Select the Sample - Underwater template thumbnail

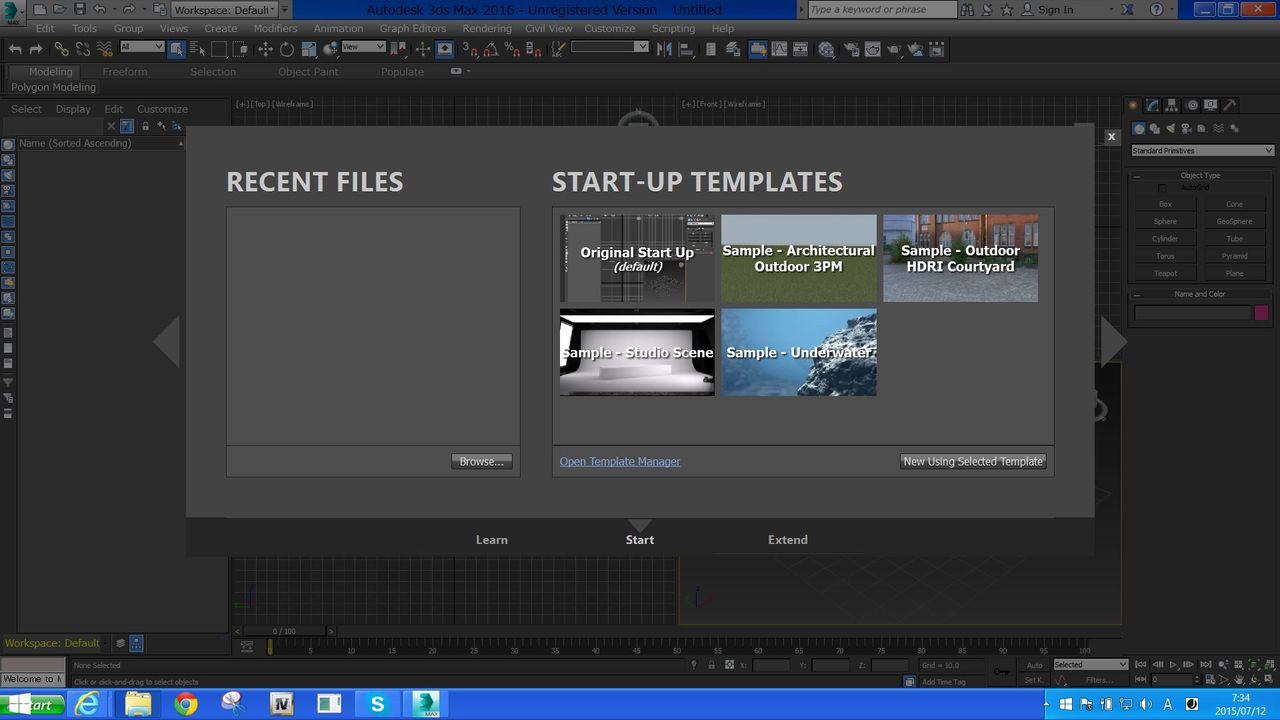point(799,352)
